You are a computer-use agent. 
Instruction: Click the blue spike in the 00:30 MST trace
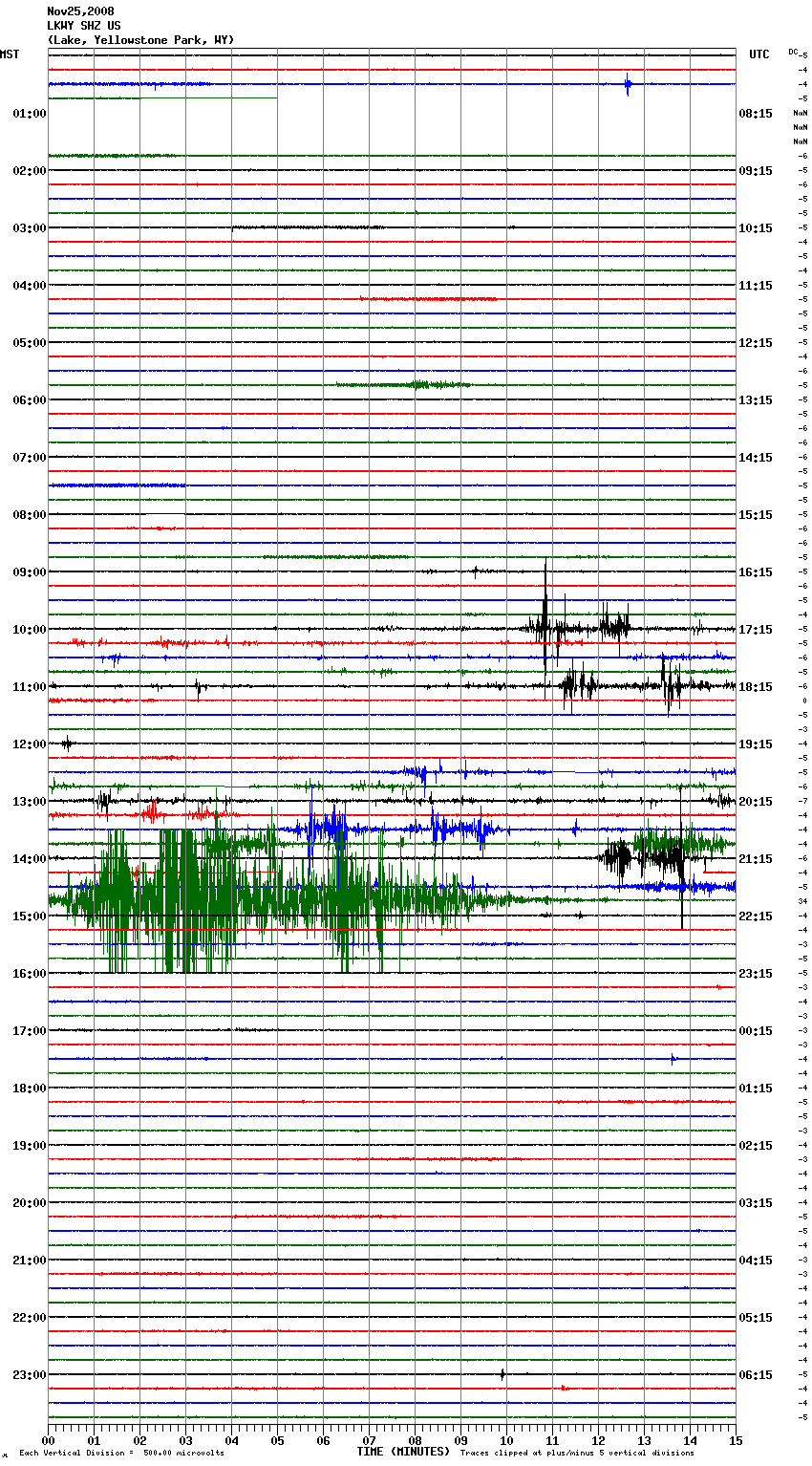pos(628,84)
